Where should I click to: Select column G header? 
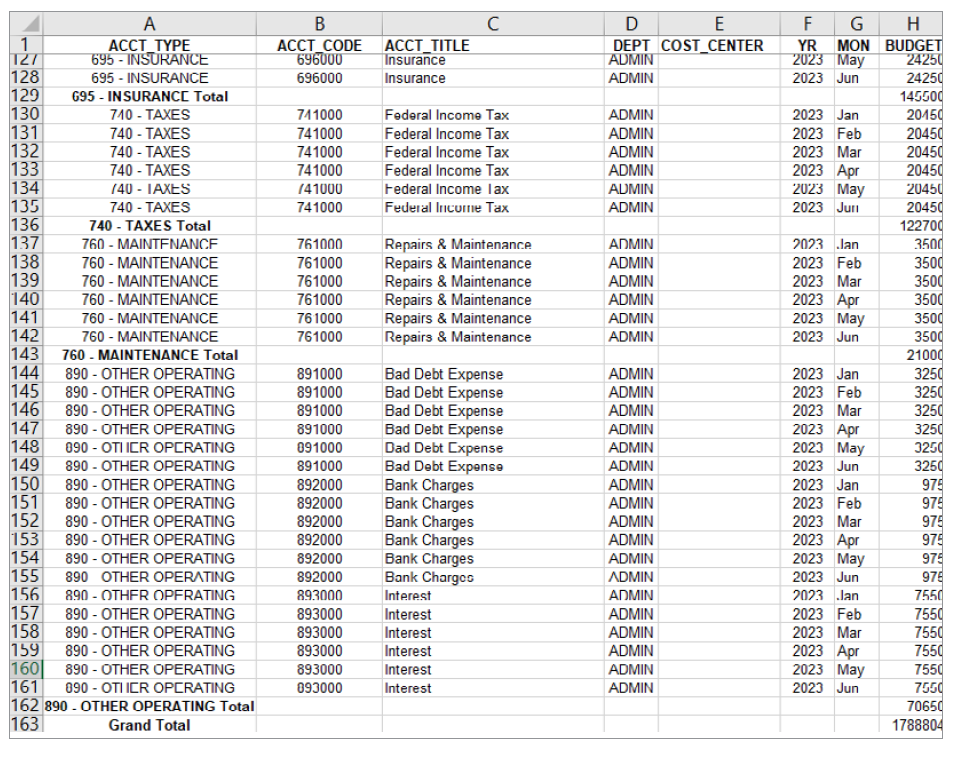pyautogui.click(x=857, y=24)
